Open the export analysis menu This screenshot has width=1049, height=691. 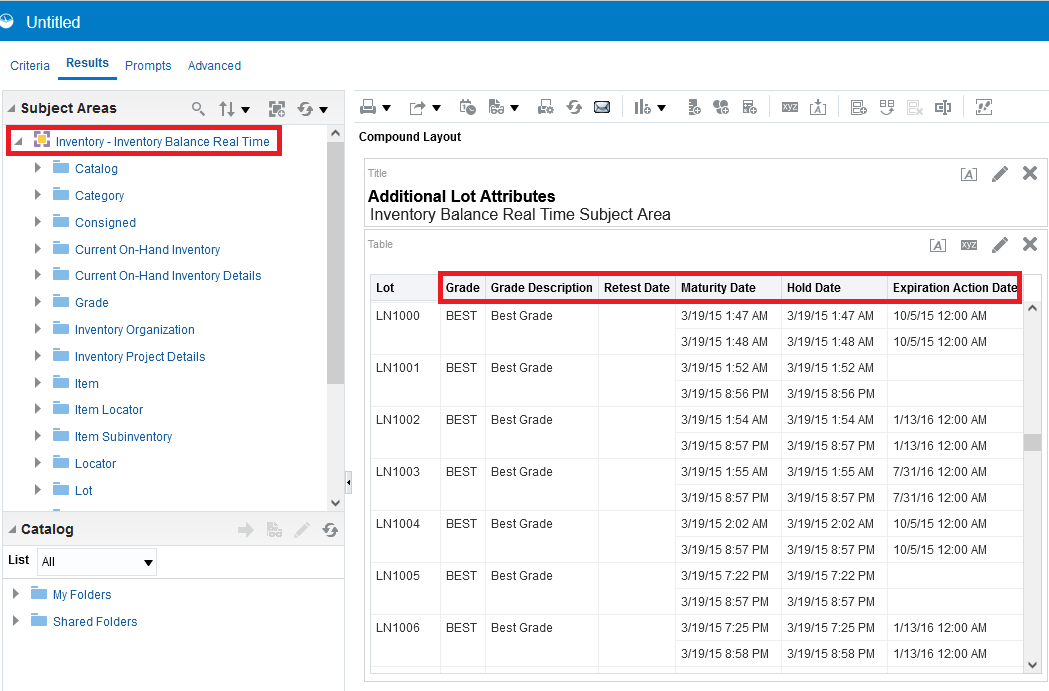click(418, 107)
